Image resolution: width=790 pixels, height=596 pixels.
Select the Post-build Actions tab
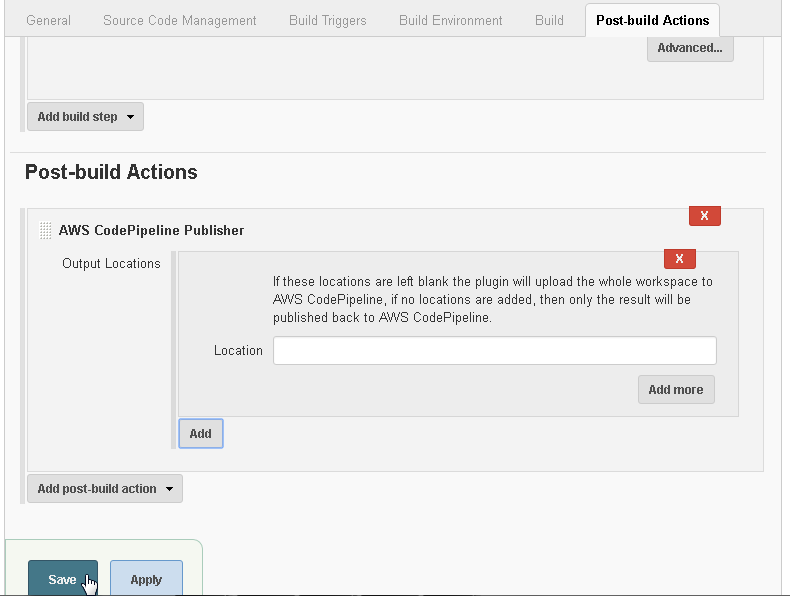652,20
